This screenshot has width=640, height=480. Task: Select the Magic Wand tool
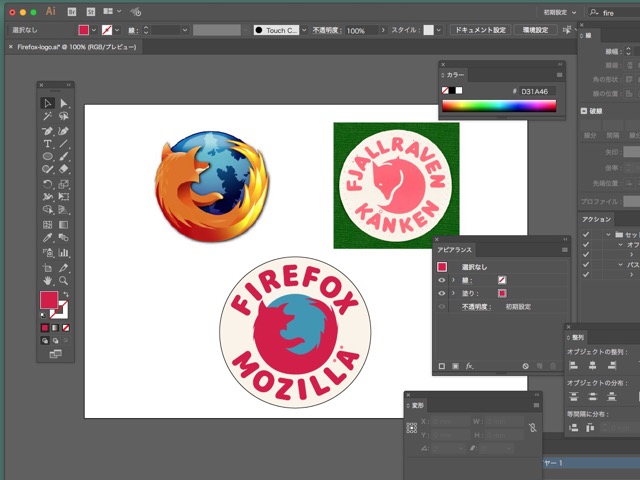pos(47,116)
